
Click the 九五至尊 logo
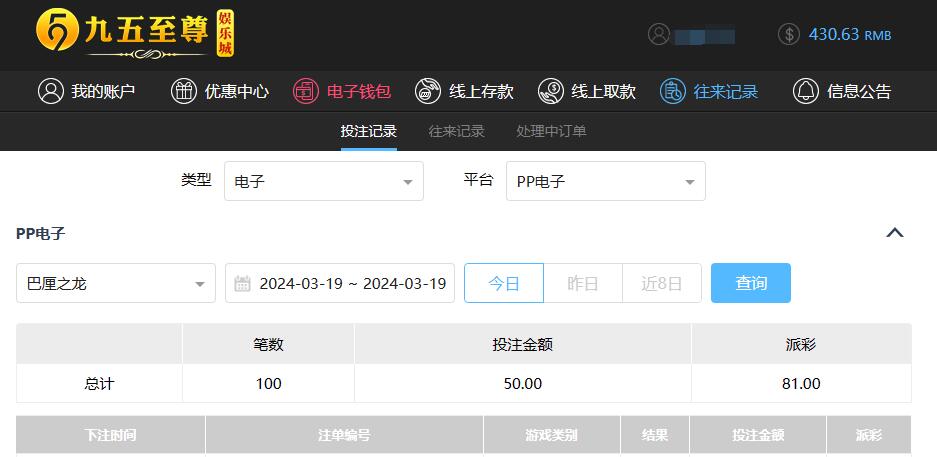(x=135, y=33)
